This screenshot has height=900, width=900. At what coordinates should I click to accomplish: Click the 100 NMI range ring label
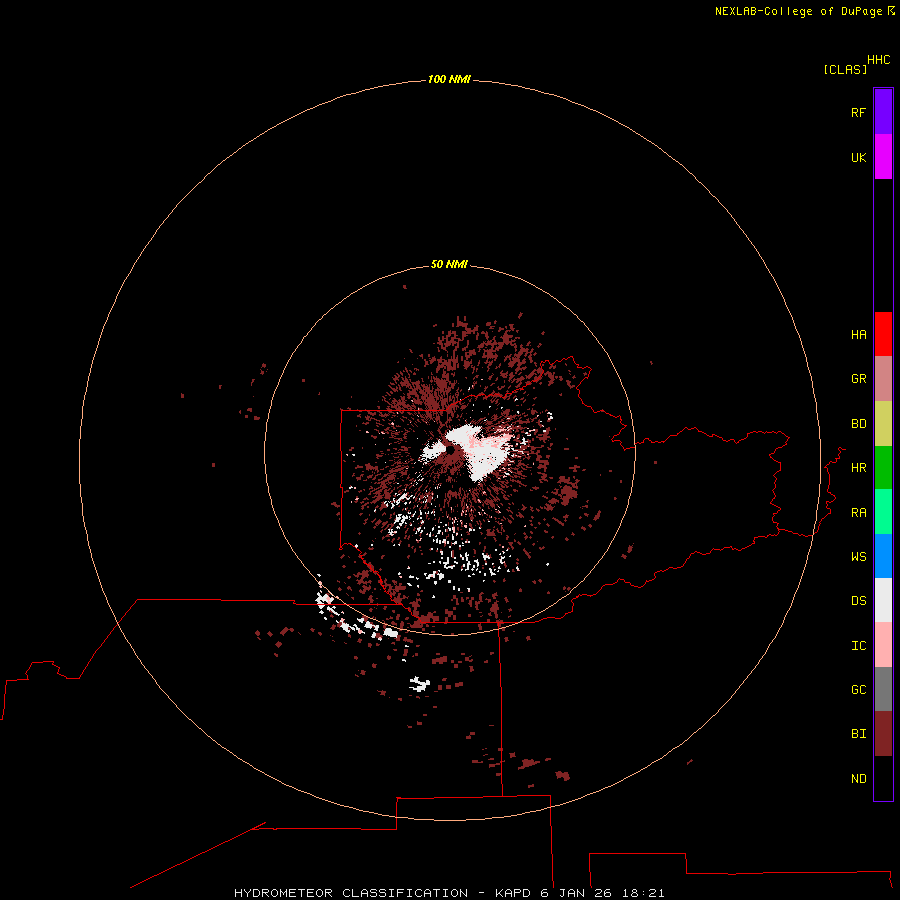point(449,79)
